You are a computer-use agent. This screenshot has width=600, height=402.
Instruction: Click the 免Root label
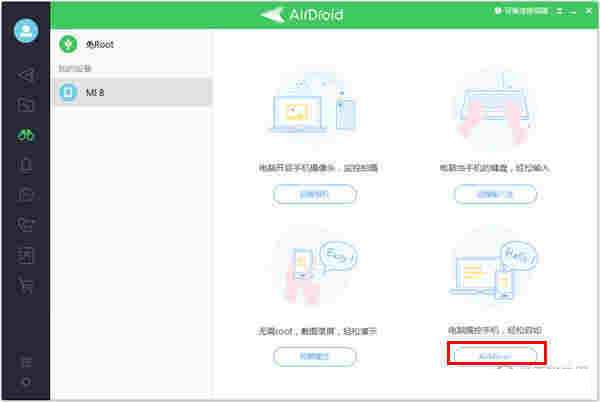point(99,44)
